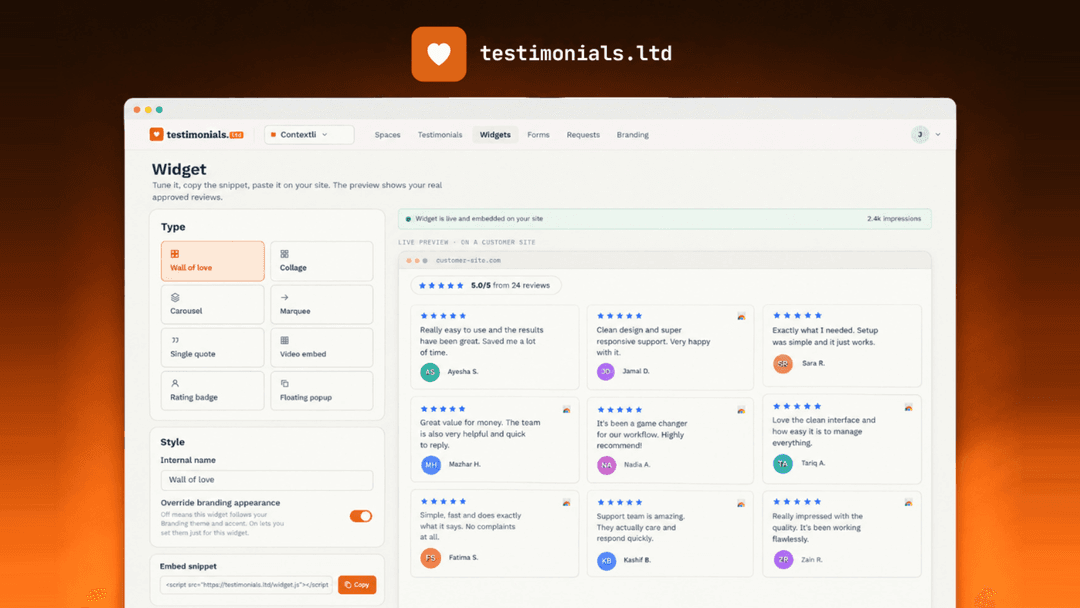1080x608 pixels.
Task: Choose the Wall of love widget type
Action: [x=212, y=261]
